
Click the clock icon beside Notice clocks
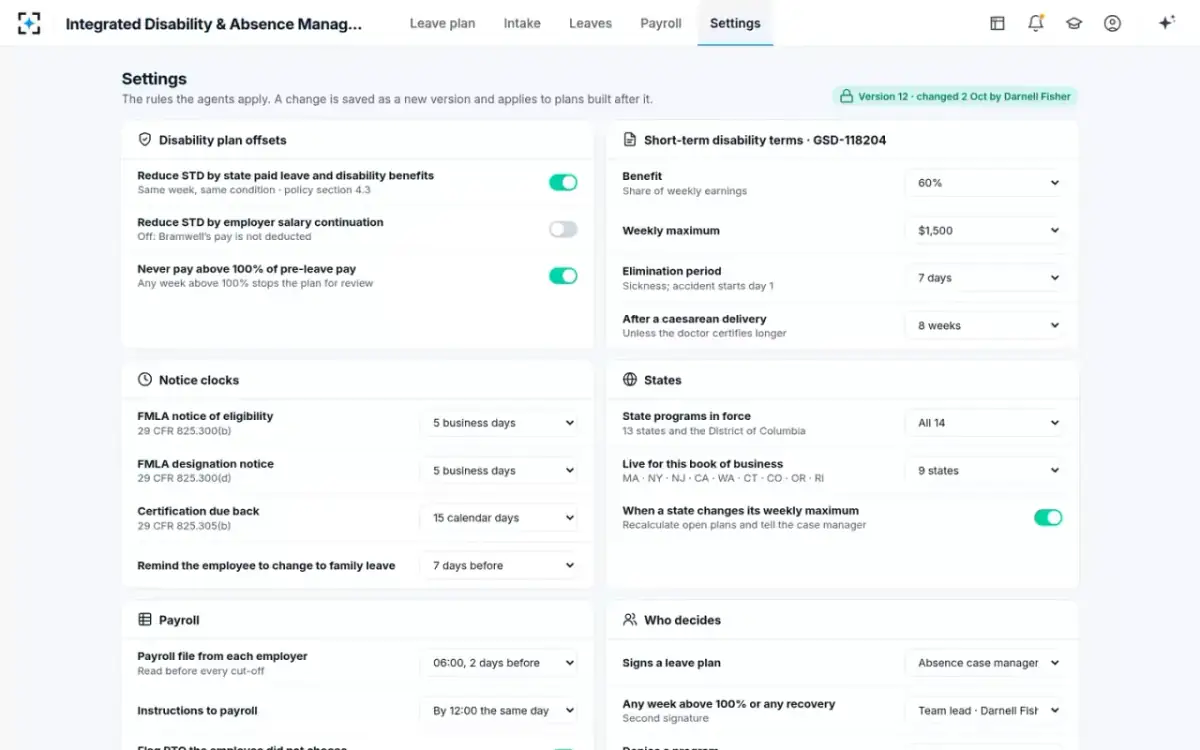pyautogui.click(x=145, y=380)
